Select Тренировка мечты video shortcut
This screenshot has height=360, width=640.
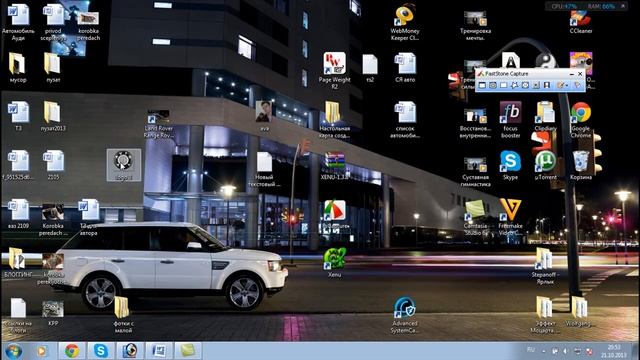point(475,26)
